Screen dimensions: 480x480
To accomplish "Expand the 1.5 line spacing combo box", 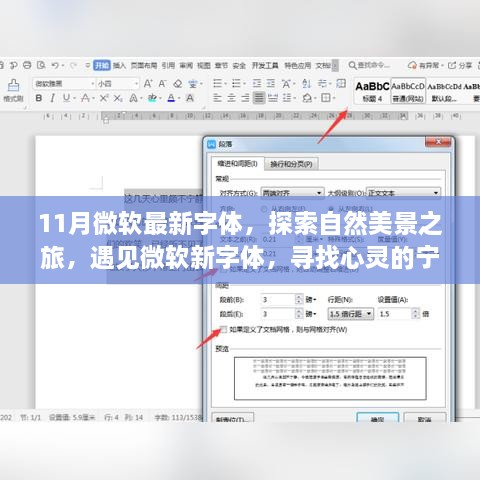I will [350, 314].
